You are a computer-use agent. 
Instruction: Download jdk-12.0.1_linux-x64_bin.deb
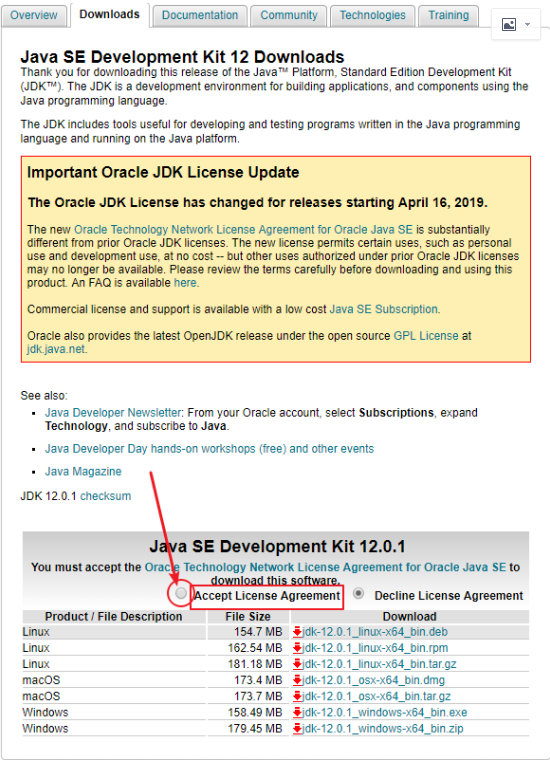point(375,632)
